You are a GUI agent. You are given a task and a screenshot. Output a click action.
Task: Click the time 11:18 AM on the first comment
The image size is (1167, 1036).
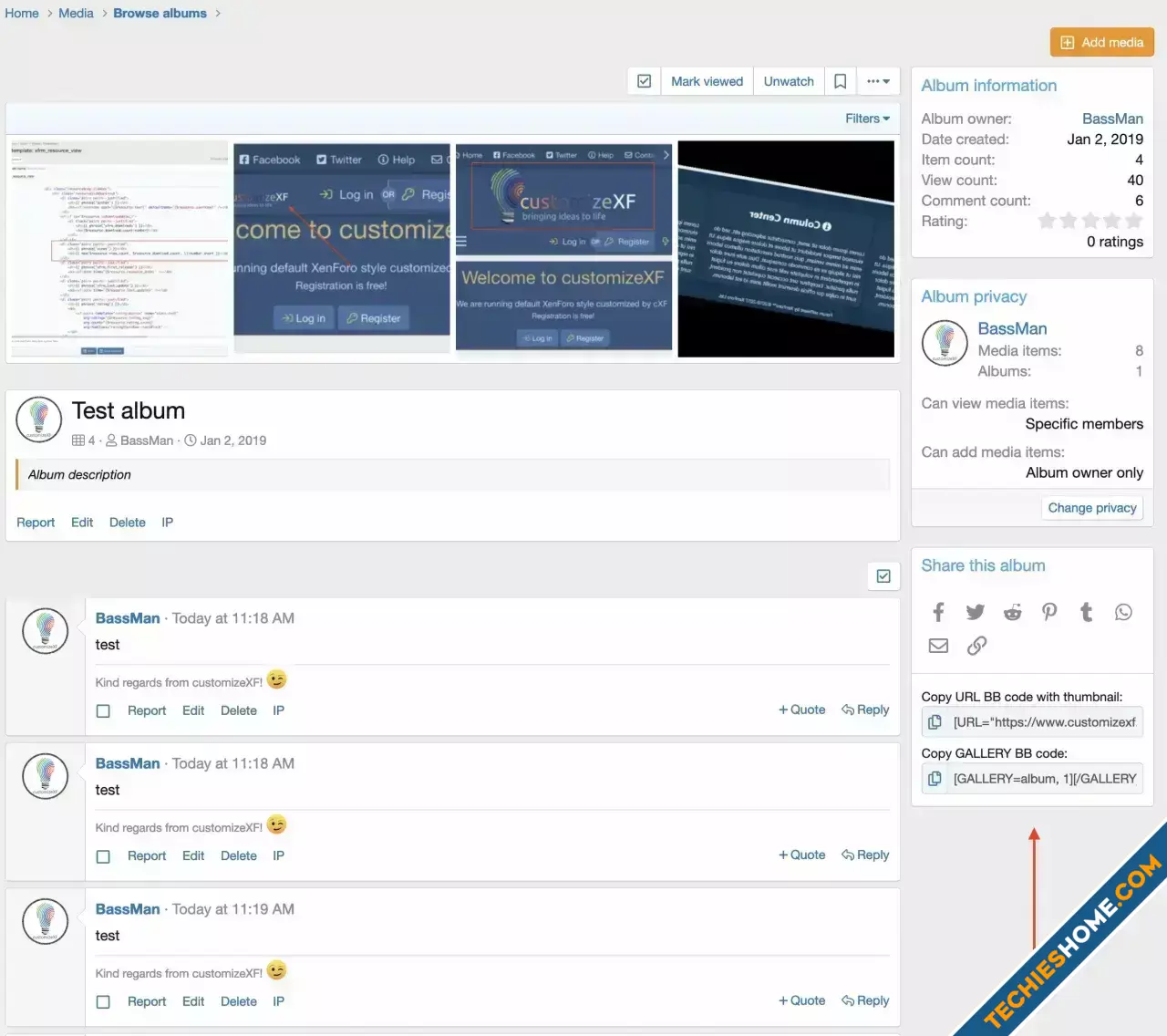click(233, 618)
